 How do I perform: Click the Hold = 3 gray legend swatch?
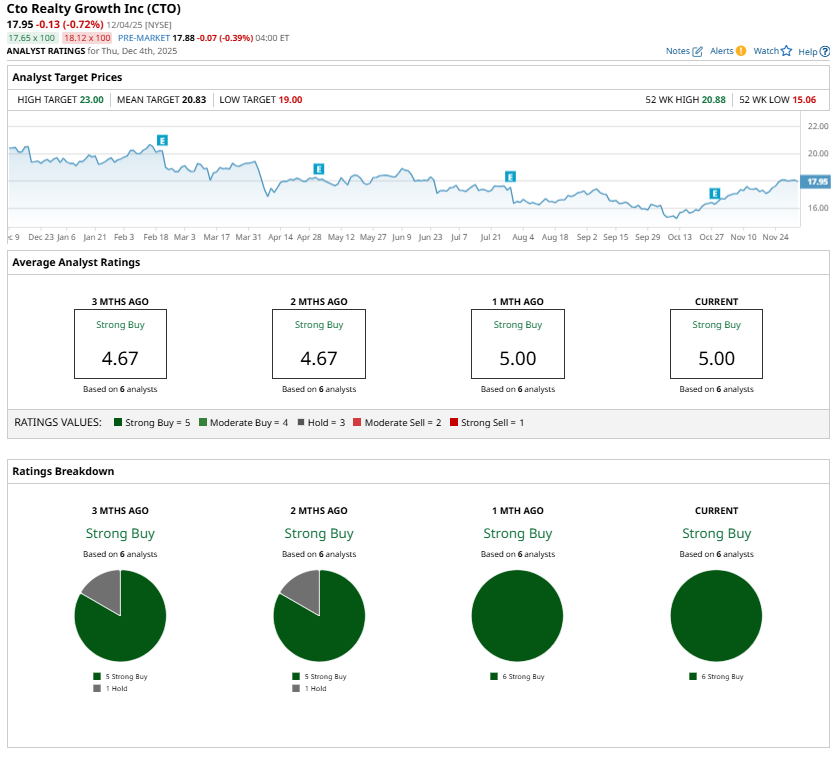pos(301,423)
